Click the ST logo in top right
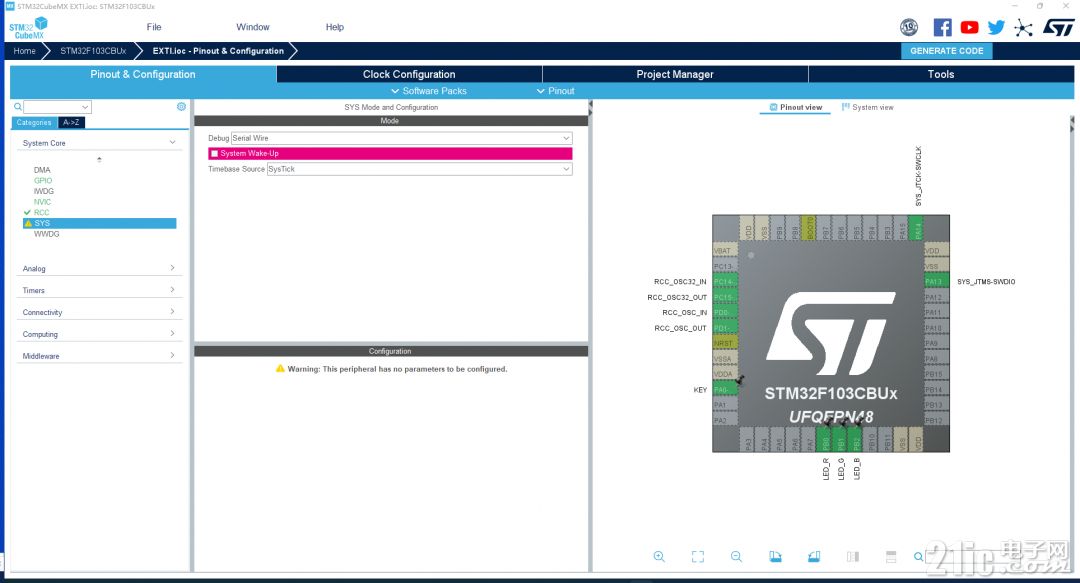Image resolution: width=1080 pixels, height=583 pixels. coord(1058,28)
